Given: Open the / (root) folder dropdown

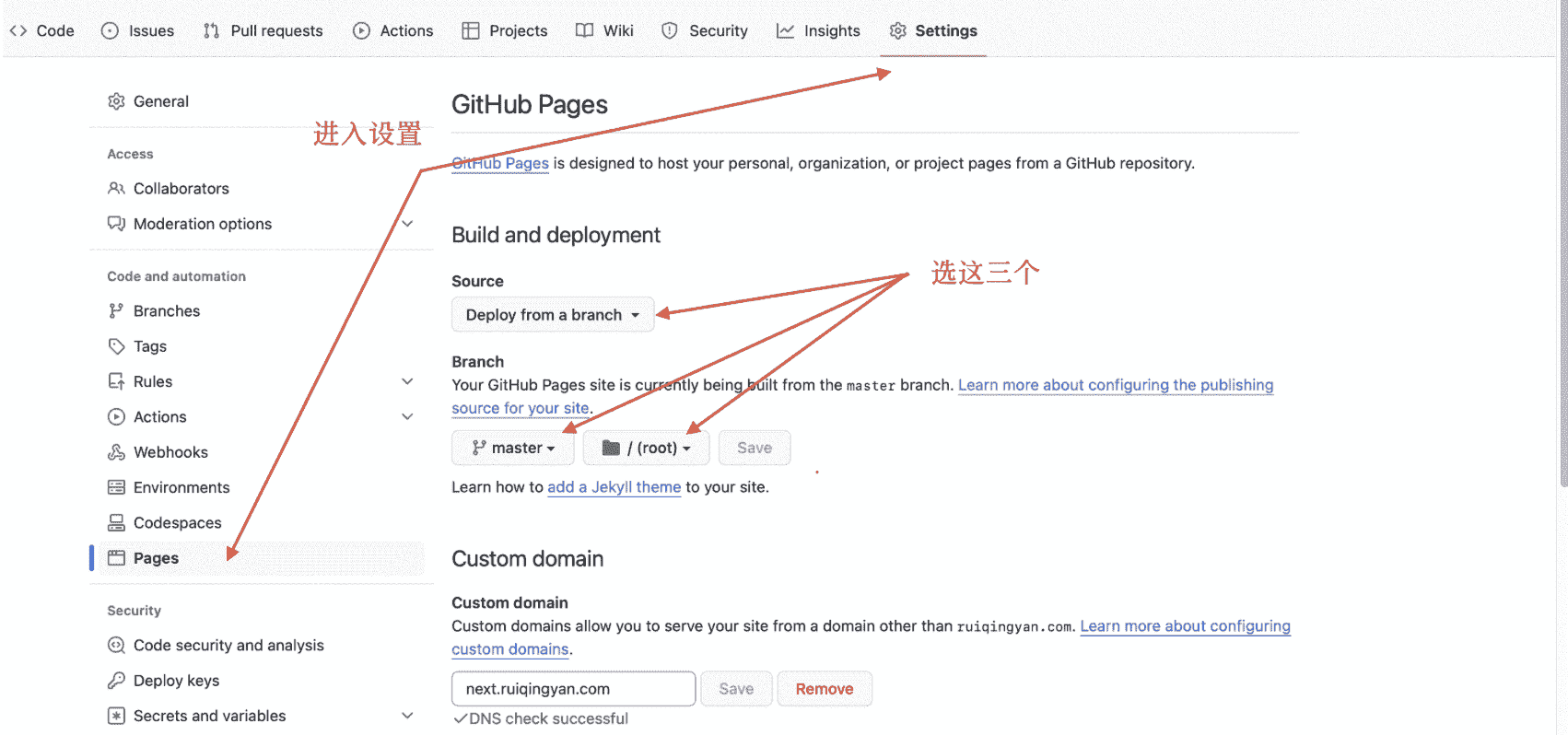Looking at the screenshot, I should click(x=647, y=448).
